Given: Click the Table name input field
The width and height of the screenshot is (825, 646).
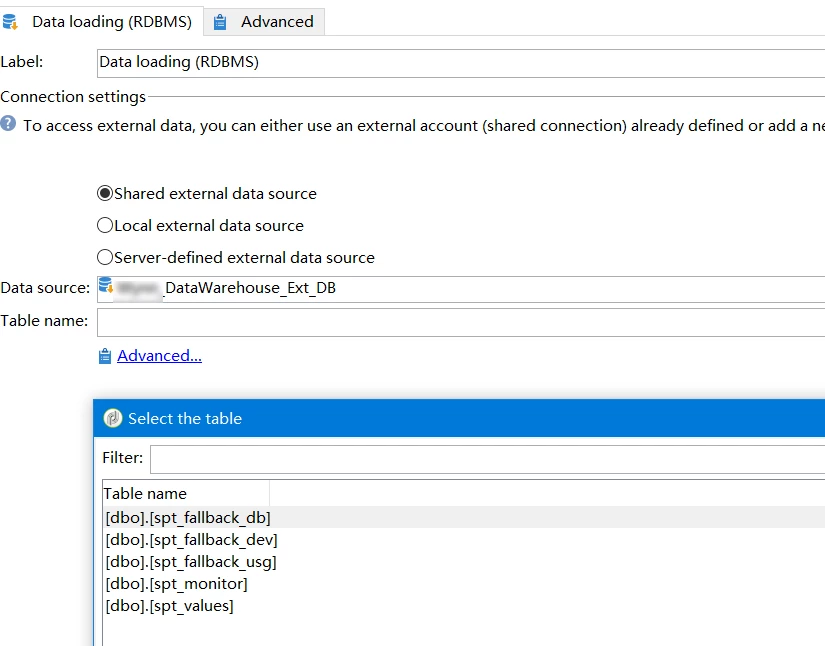Looking at the screenshot, I should point(461,322).
